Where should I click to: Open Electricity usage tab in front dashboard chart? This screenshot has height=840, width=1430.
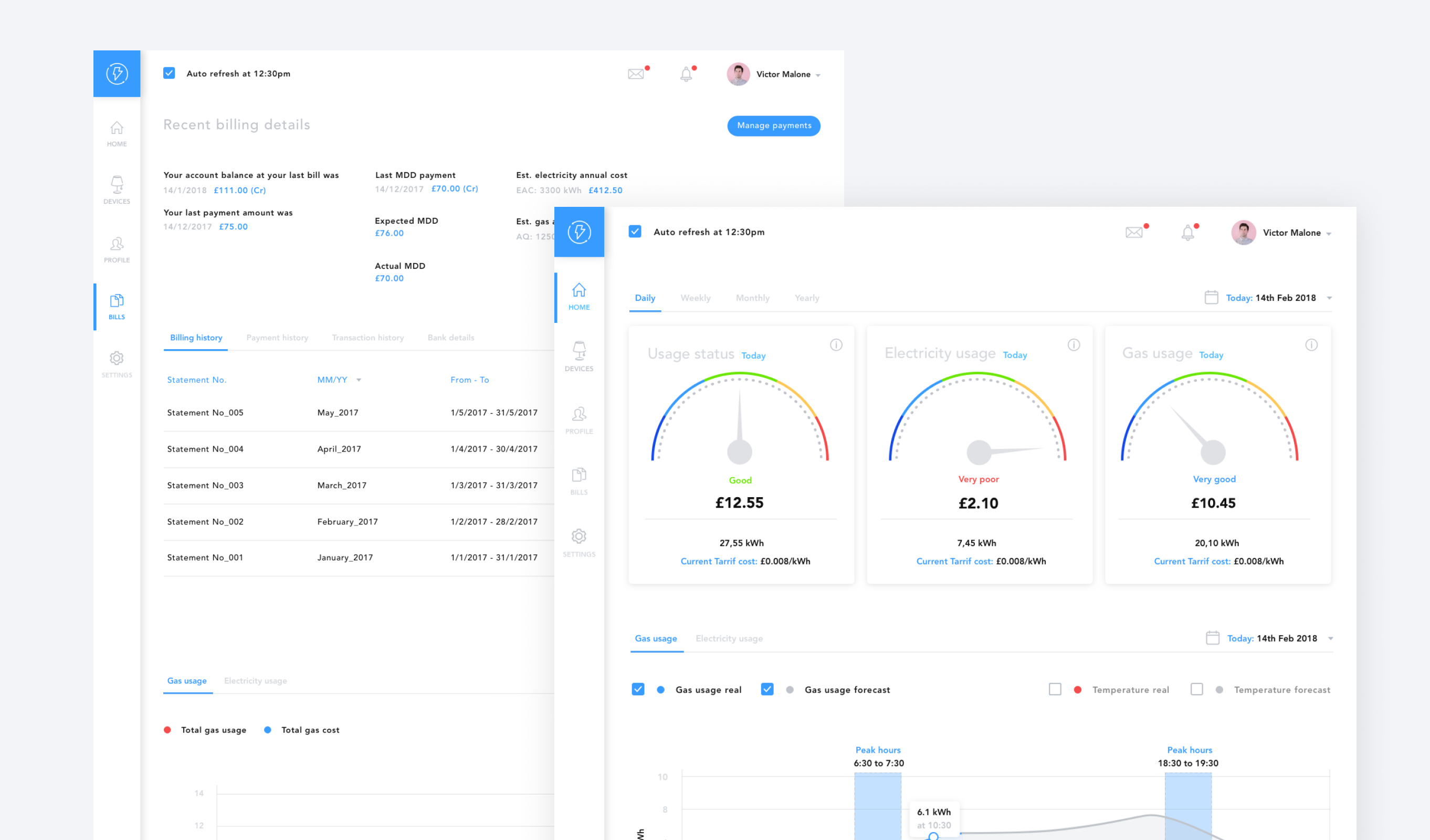coord(729,638)
